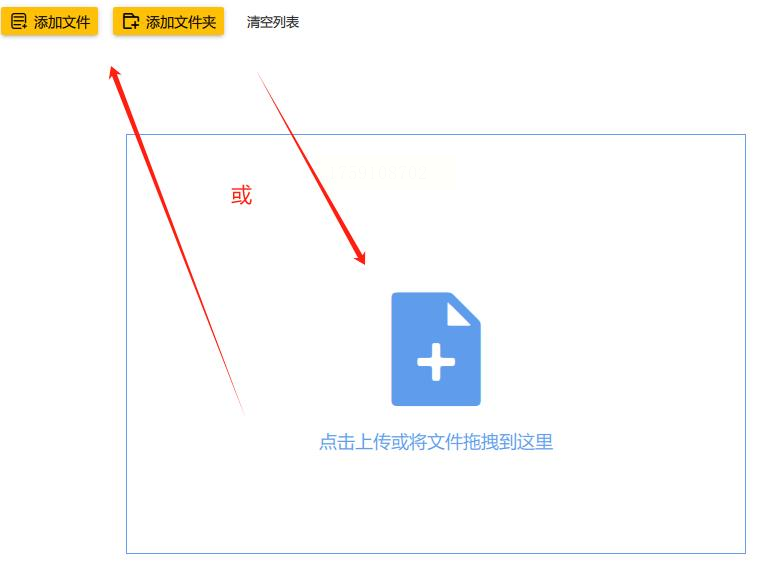Click the head of the red arrow pointing at the toolbar
The height and width of the screenshot is (587, 774).
point(115,73)
